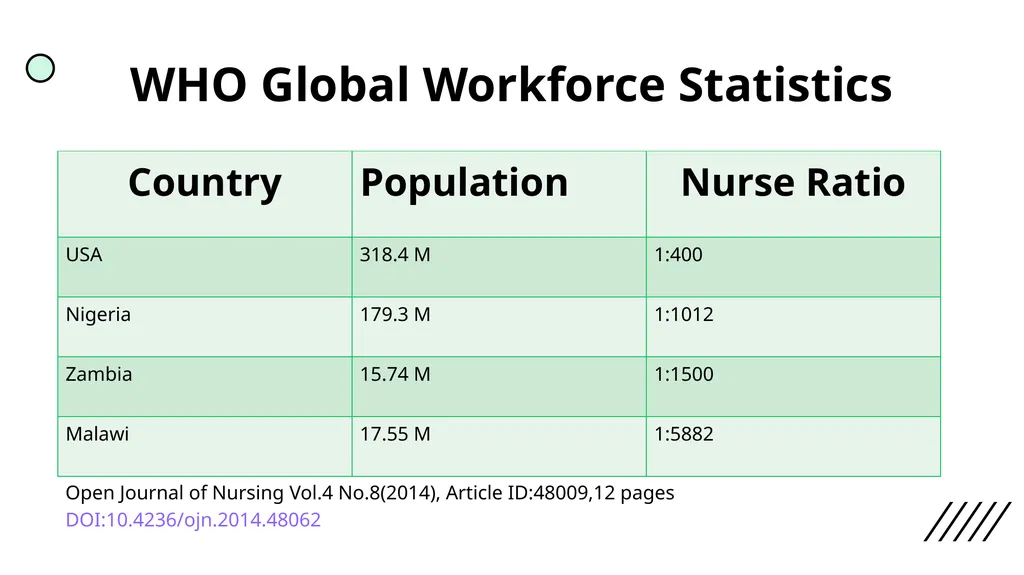Select the '1:400' nurse ratio cell
1024x575 pixels.
pyautogui.click(x=793, y=267)
